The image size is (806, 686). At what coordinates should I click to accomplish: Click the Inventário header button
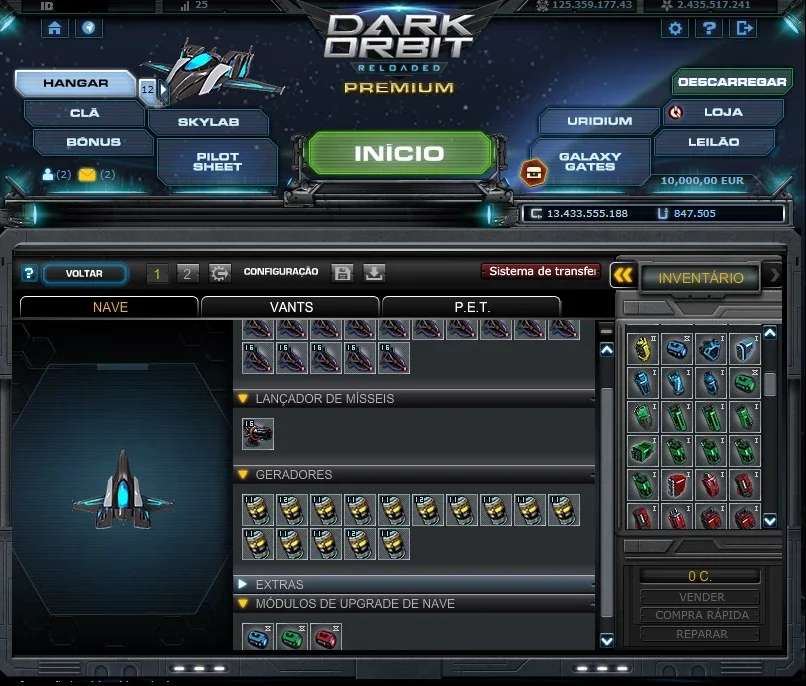pos(701,278)
